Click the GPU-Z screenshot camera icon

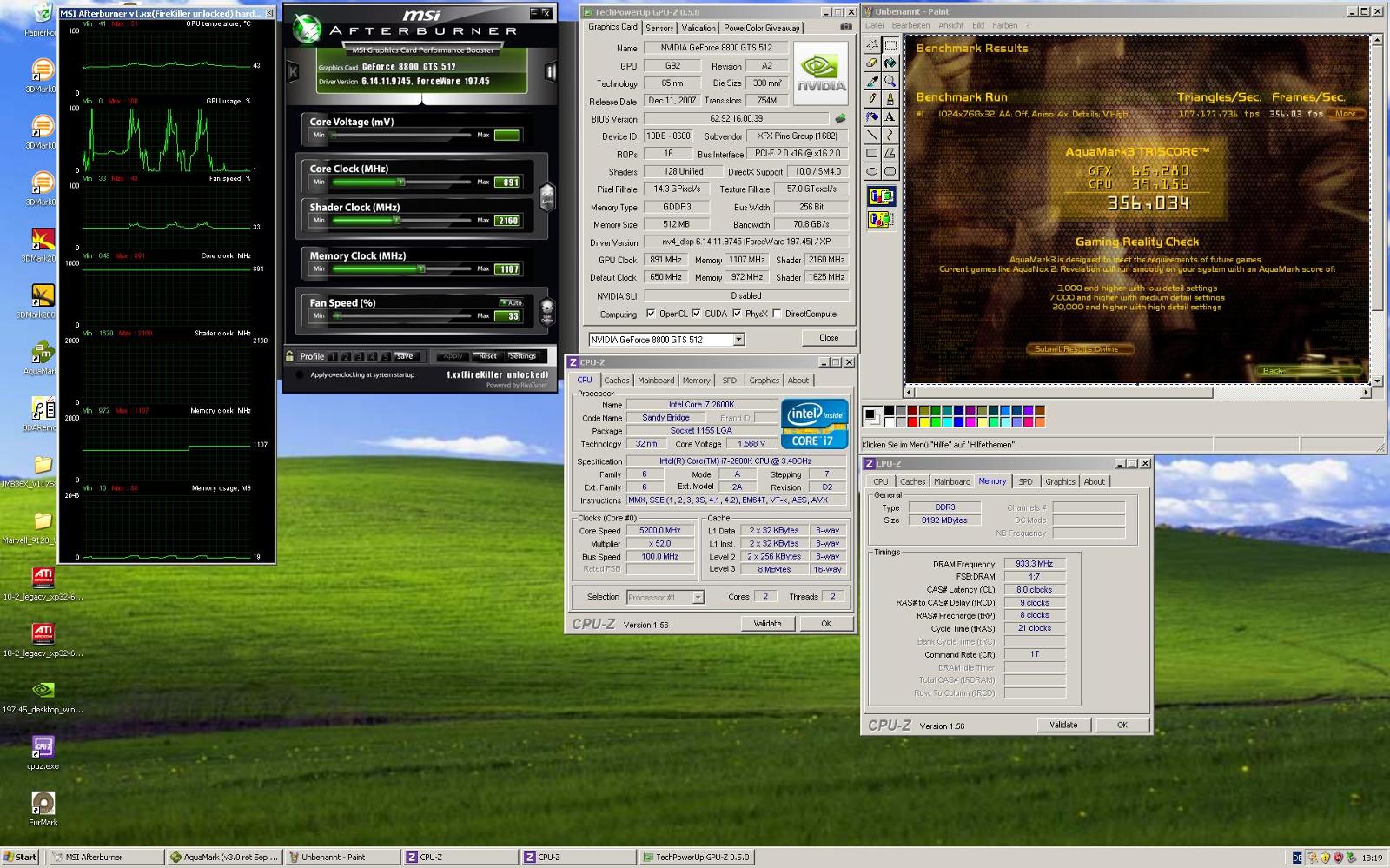tap(845, 27)
